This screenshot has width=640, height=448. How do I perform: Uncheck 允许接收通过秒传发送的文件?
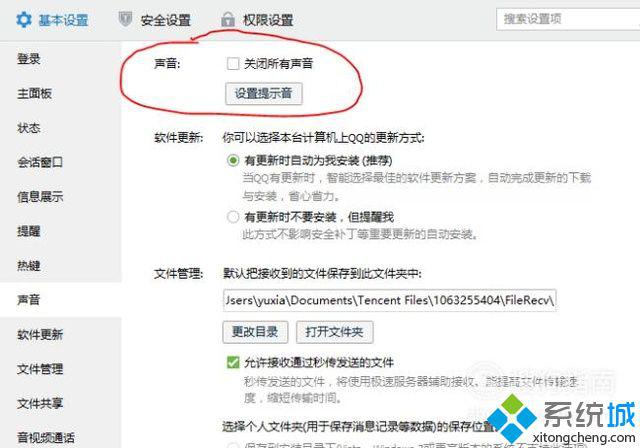click(233, 362)
